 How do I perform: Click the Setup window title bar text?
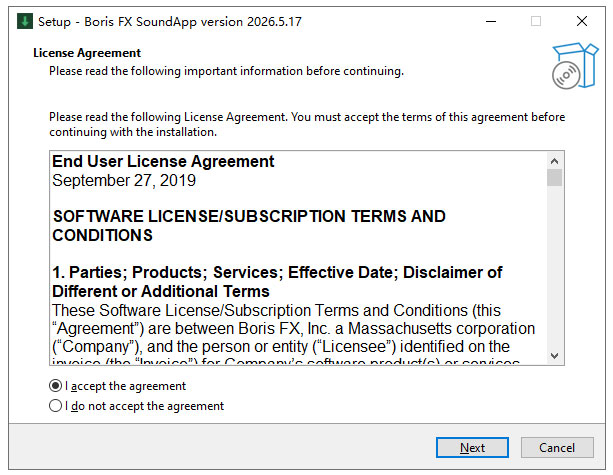pyautogui.click(x=170, y=22)
